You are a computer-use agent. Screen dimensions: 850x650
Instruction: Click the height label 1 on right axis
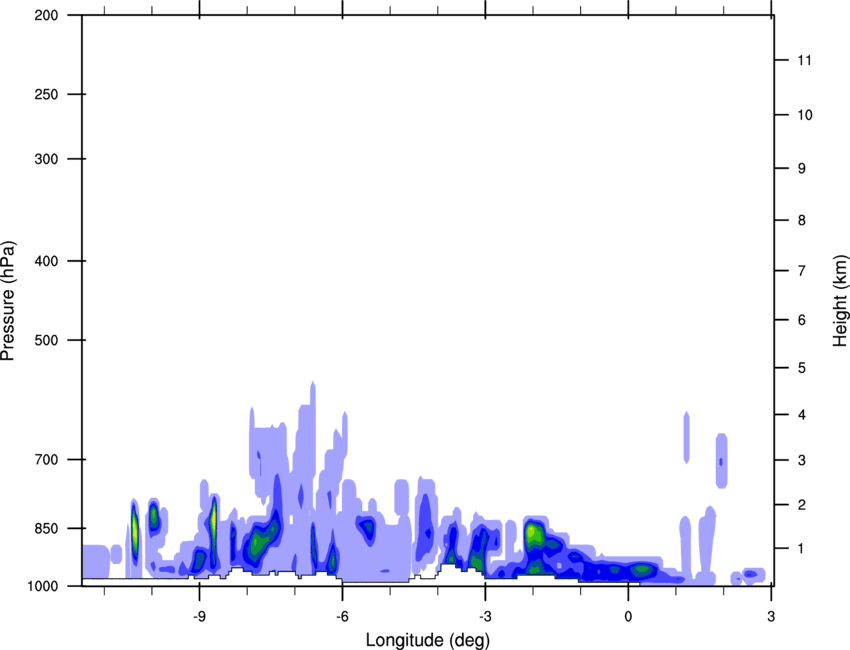click(802, 549)
